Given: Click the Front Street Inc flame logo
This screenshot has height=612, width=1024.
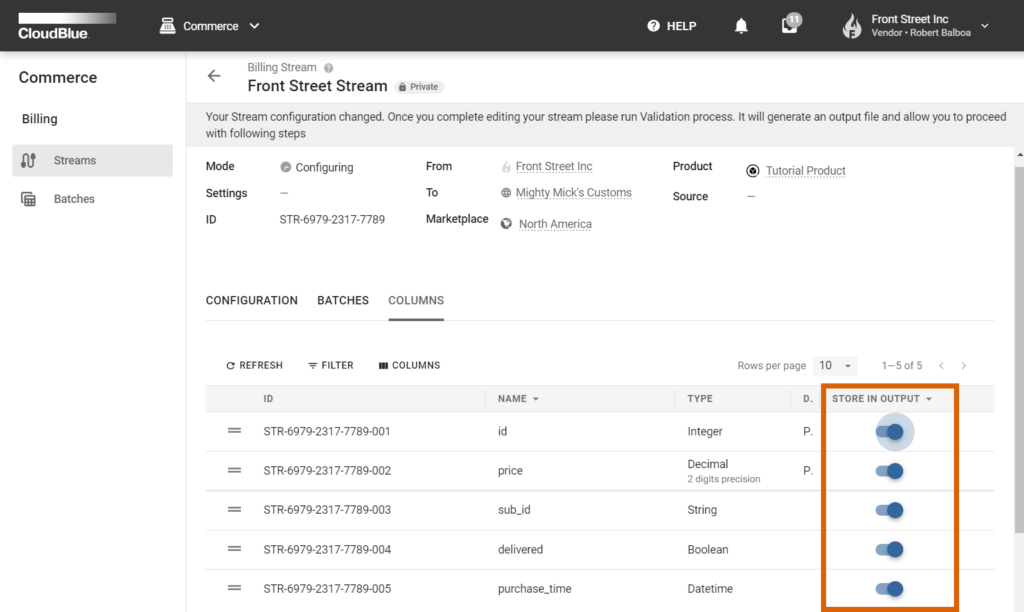Looking at the screenshot, I should point(852,26).
